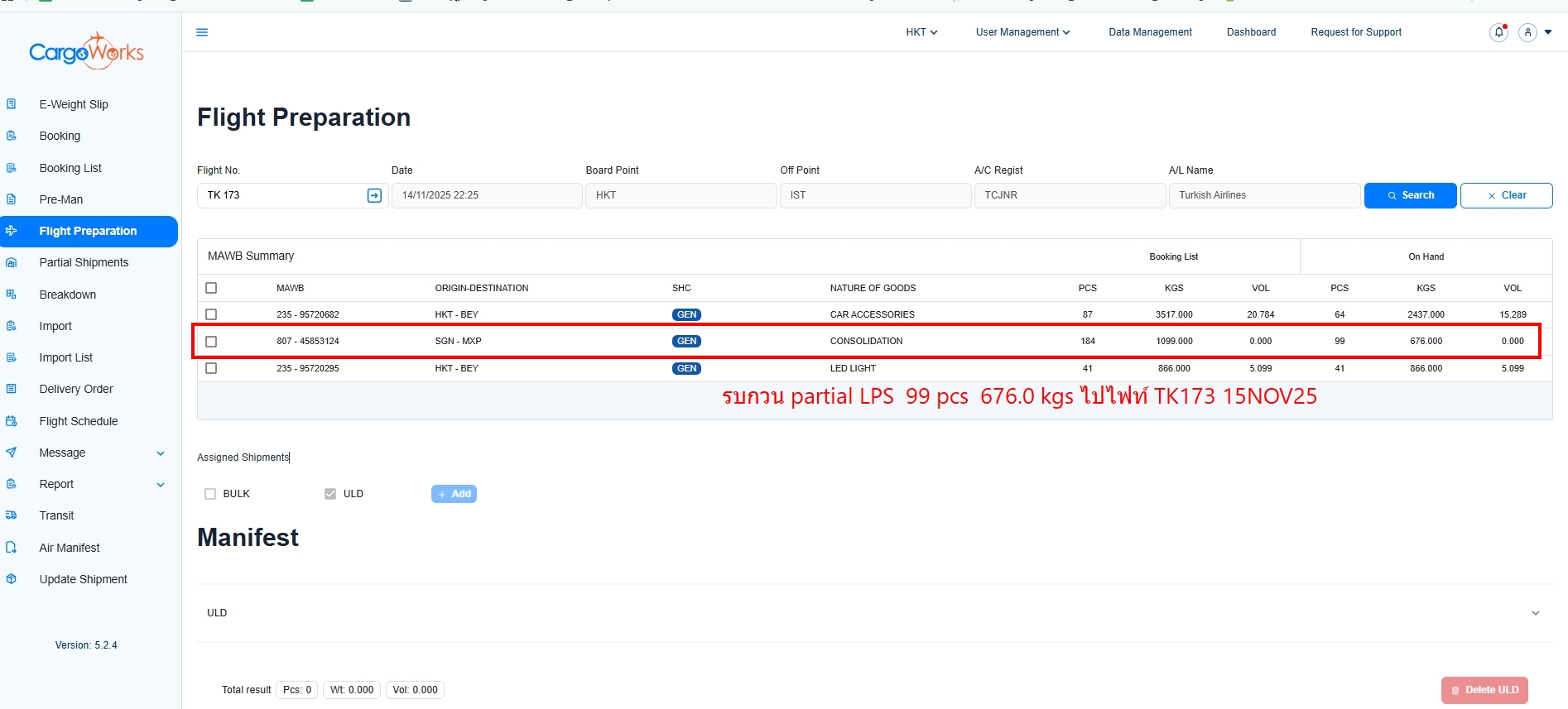This screenshot has height=709, width=1568.
Task: Click the arrow icon in Flight No. field
Action: [374, 195]
